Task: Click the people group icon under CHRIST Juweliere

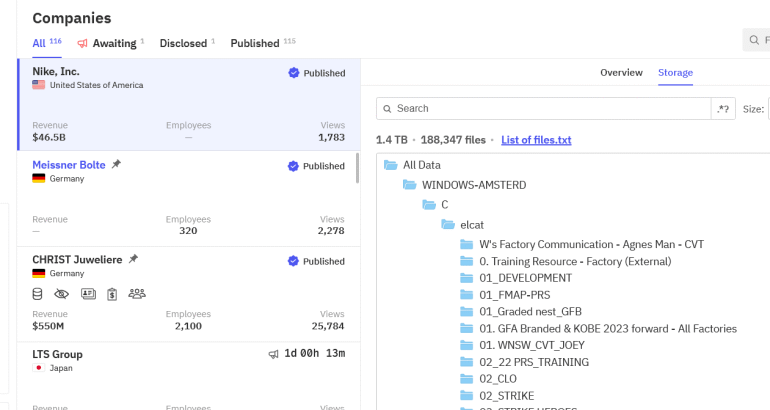Action: point(137,293)
